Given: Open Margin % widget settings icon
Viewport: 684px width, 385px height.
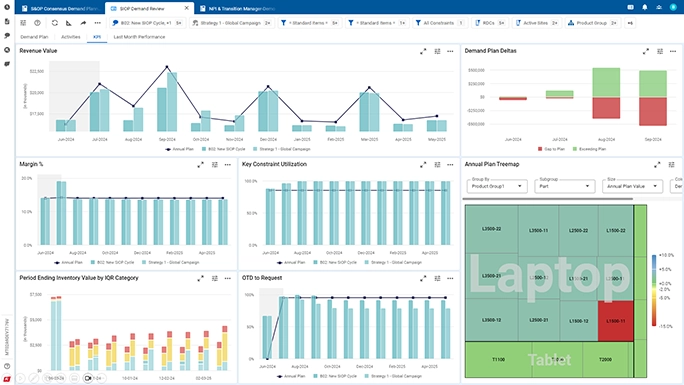Looking at the screenshot, I should point(215,165).
